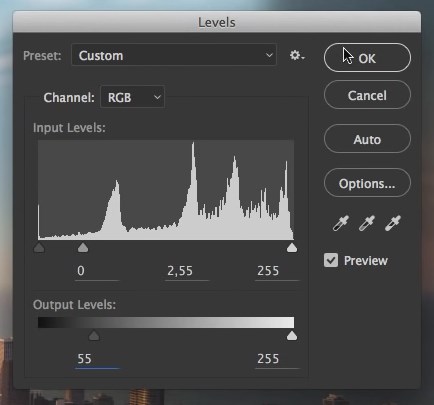Click the input shadow value field 0
The width and height of the screenshot is (434, 405).
click(x=97, y=271)
